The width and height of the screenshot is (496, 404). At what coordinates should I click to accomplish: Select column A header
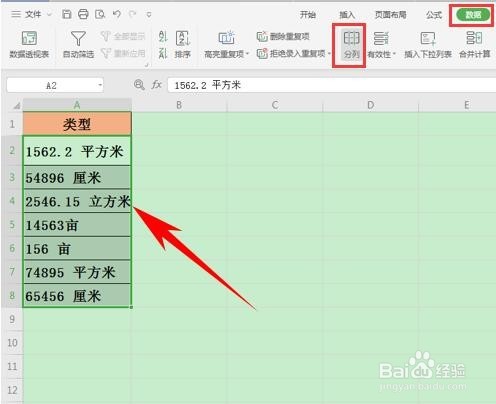pyautogui.click(x=77, y=105)
